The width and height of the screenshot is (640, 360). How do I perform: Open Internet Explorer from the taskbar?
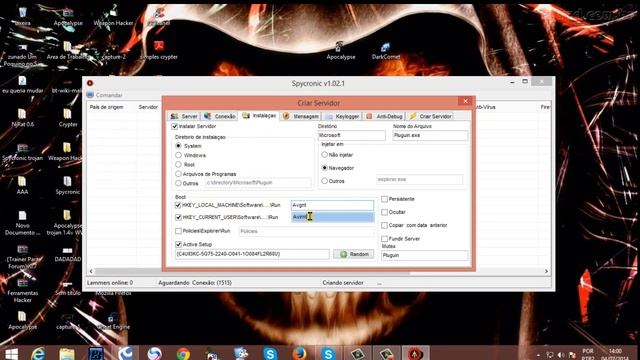[38, 353]
